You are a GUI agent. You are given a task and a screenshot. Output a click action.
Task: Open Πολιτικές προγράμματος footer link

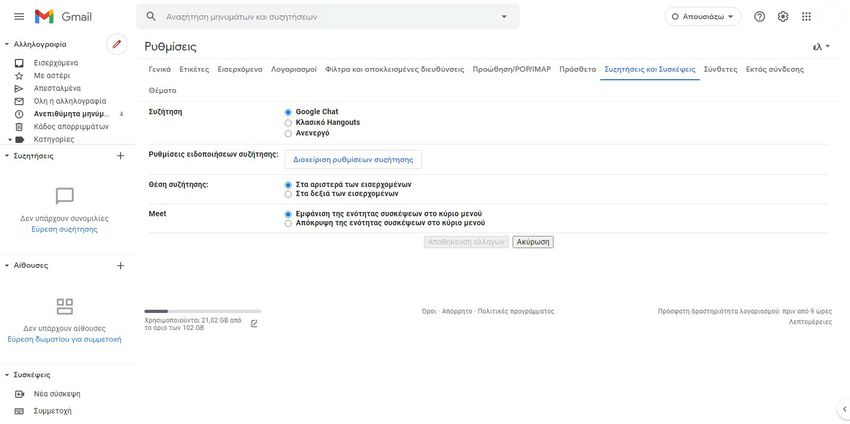[x=516, y=312]
